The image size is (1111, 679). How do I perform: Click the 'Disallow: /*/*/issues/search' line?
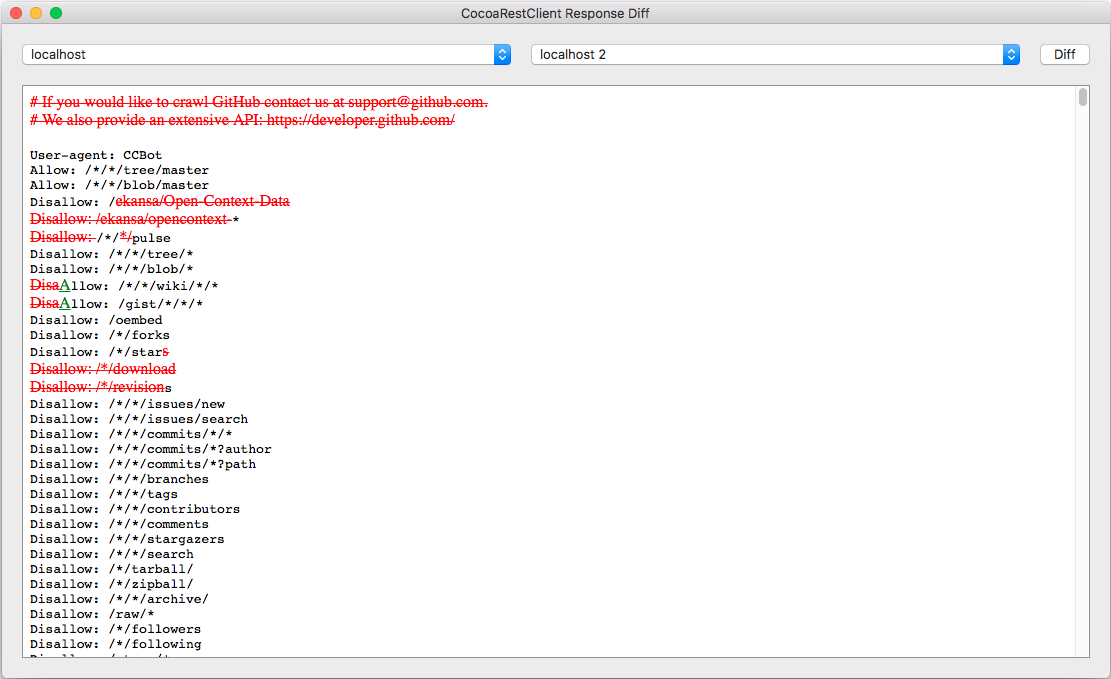[x=139, y=419]
